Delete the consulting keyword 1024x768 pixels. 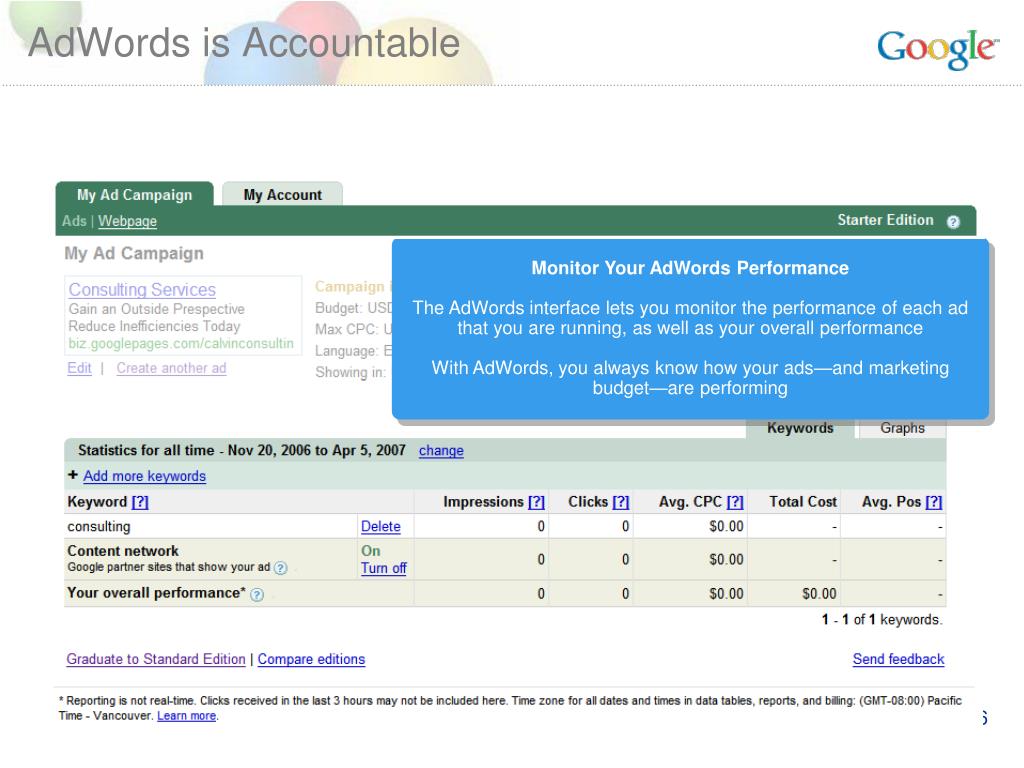(381, 526)
